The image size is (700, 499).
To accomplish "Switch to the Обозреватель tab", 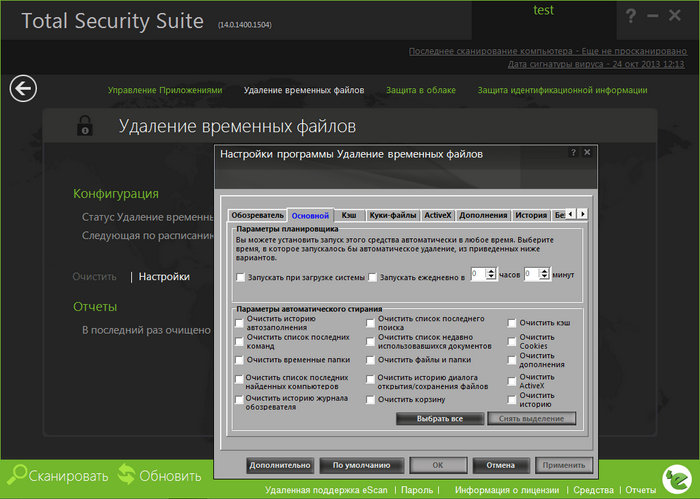I will pyautogui.click(x=257, y=215).
